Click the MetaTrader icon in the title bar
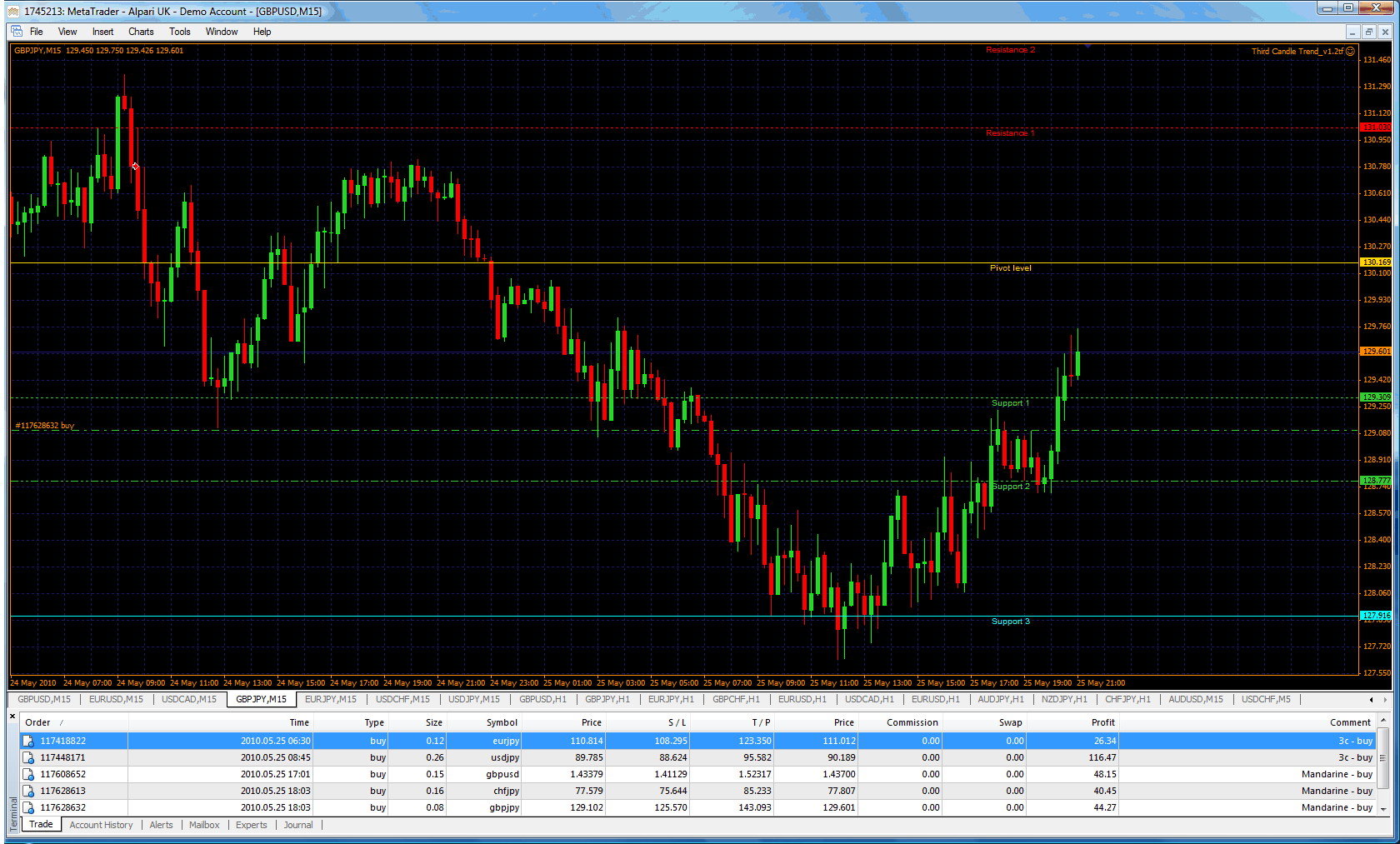This screenshot has height=844, width=1400. 12,11
